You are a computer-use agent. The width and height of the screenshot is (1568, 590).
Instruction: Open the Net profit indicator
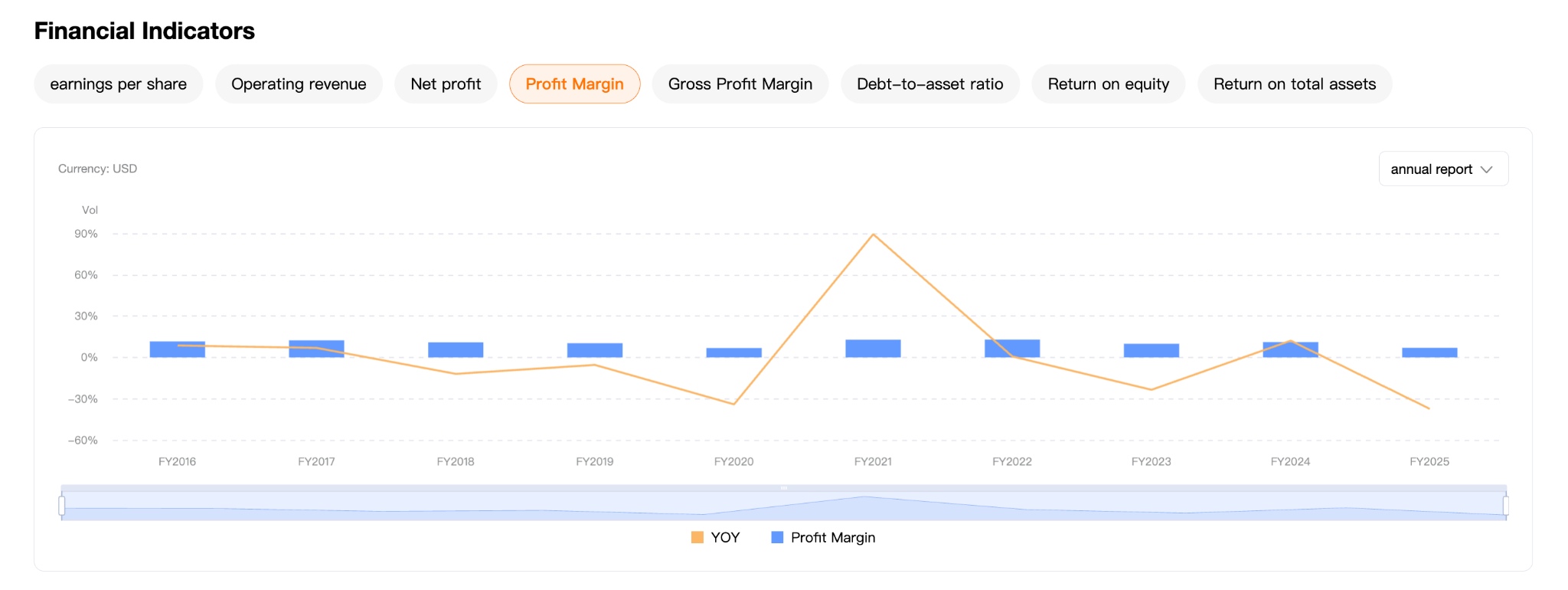point(446,84)
